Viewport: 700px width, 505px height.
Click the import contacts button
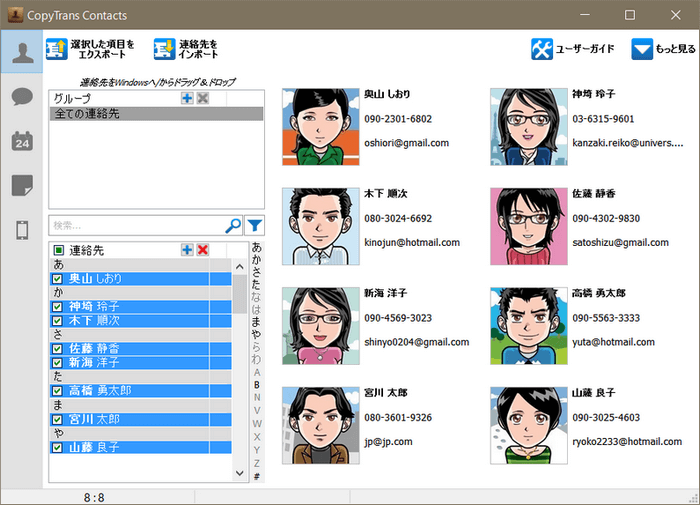point(186,49)
